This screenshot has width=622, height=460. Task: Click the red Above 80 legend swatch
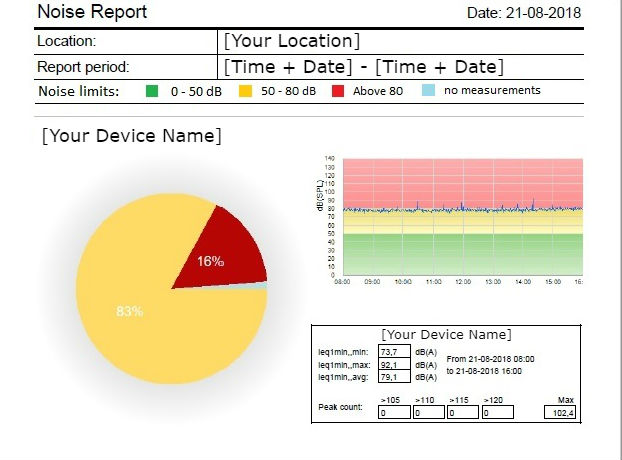tap(337, 91)
